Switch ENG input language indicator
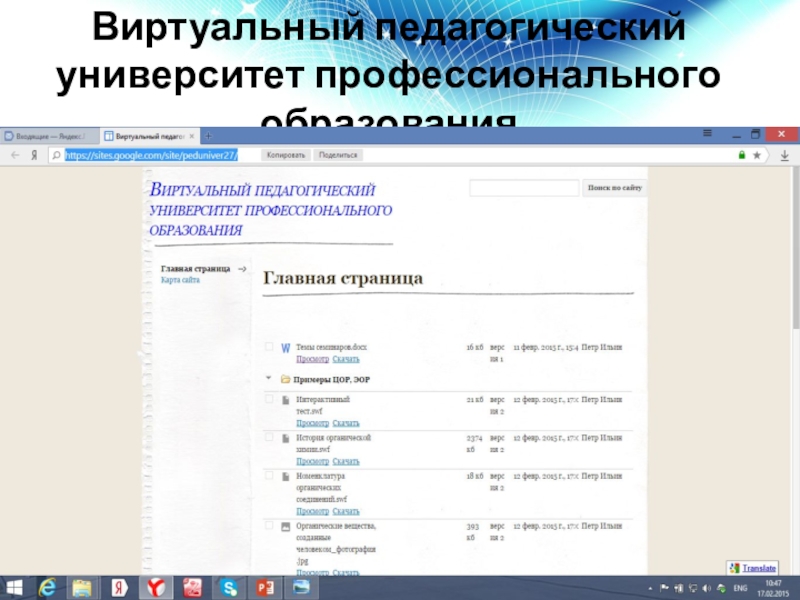The height and width of the screenshot is (600, 800). pyautogui.click(x=740, y=588)
